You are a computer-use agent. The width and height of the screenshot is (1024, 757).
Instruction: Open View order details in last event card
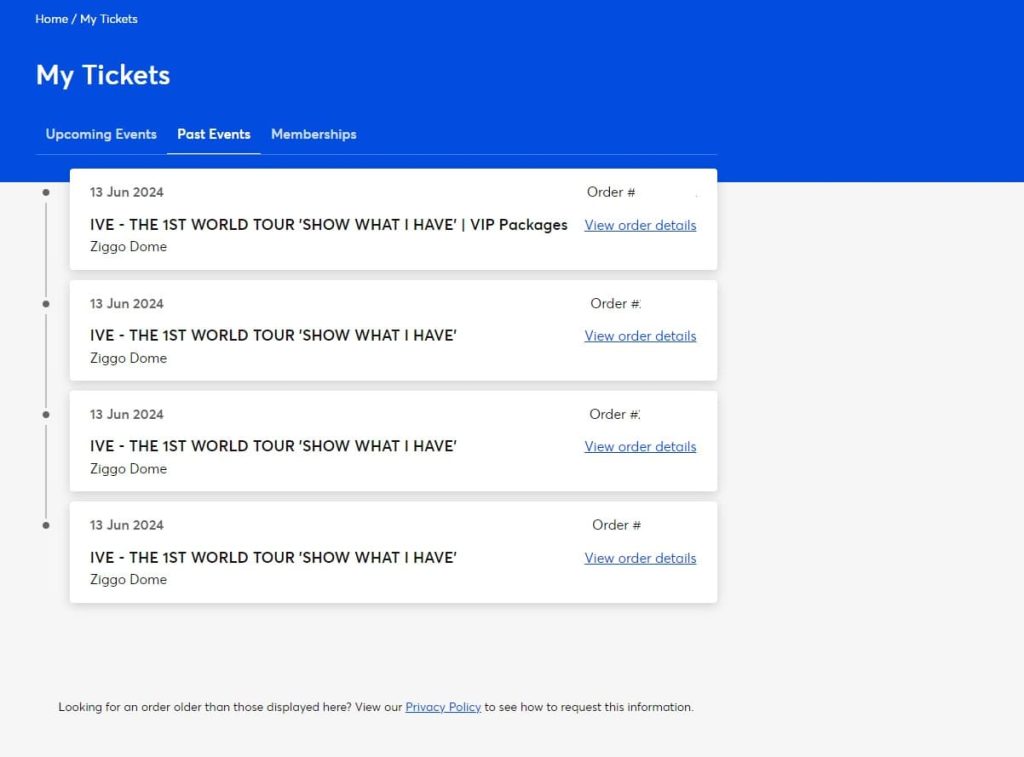tap(640, 558)
